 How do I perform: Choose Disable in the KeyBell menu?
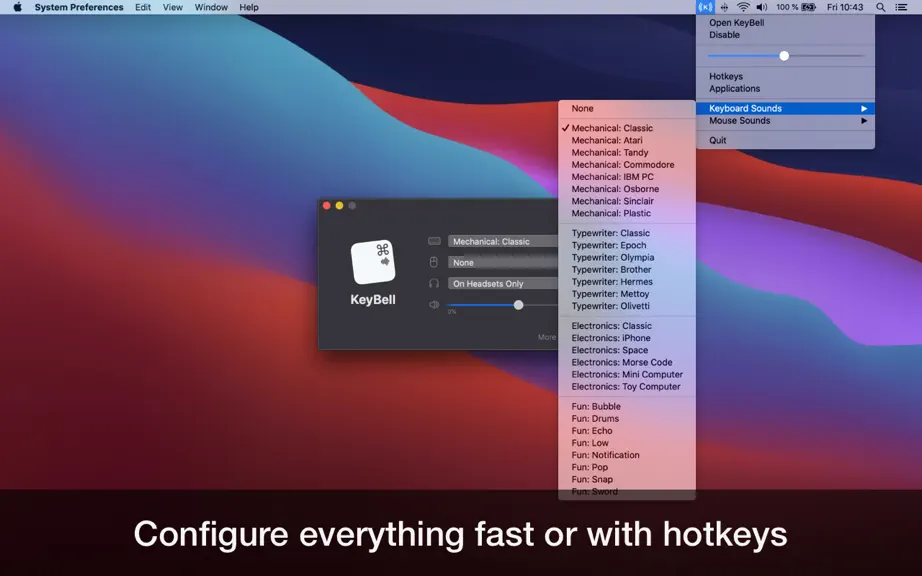(x=724, y=35)
